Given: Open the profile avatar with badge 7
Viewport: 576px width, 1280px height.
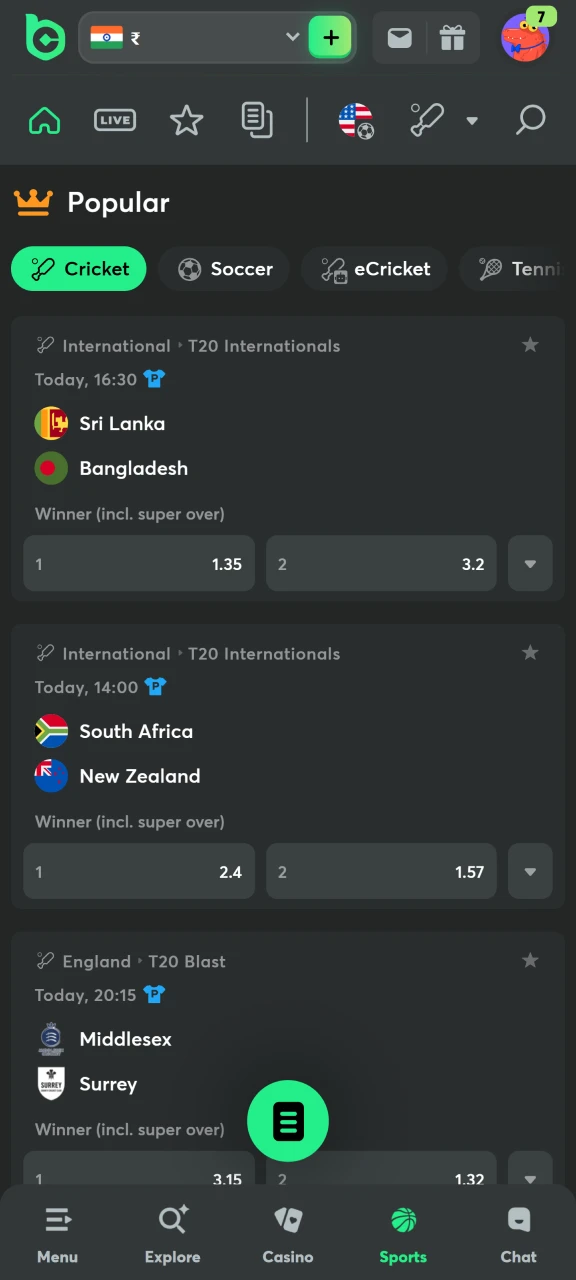Looking at the screenshot, I should (525, 38).
